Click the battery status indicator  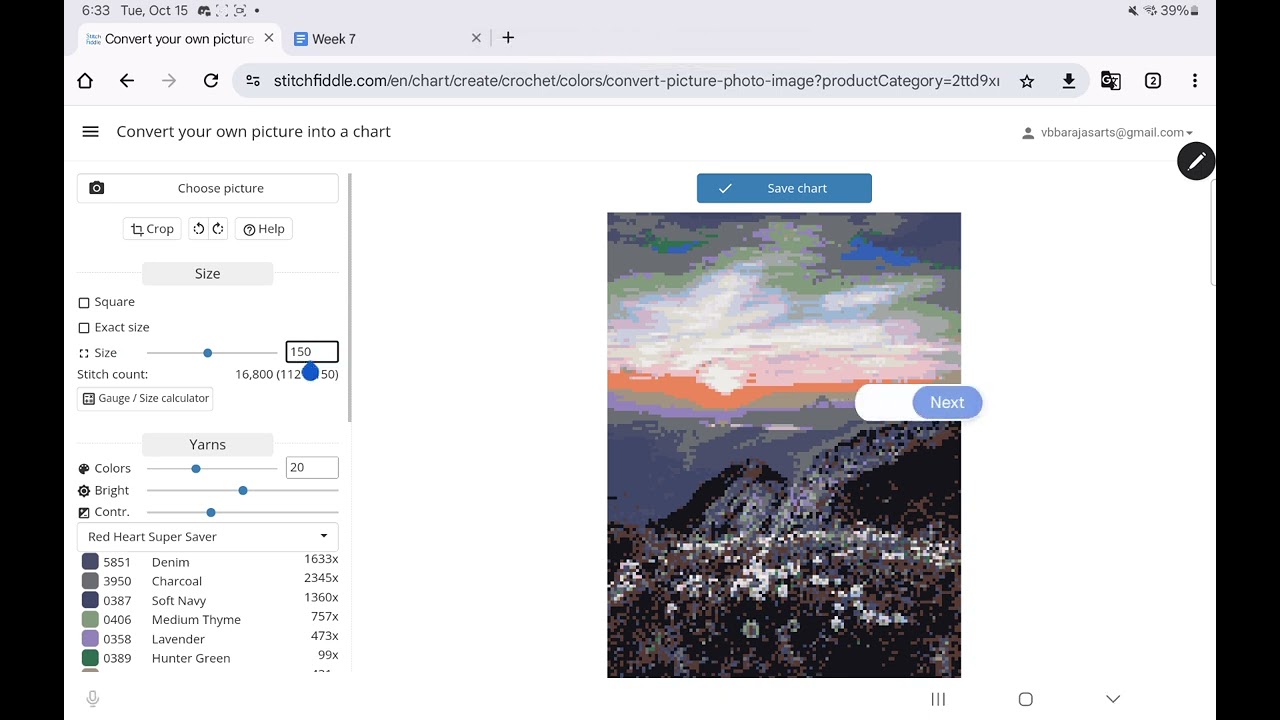(x=1180, y=11)
